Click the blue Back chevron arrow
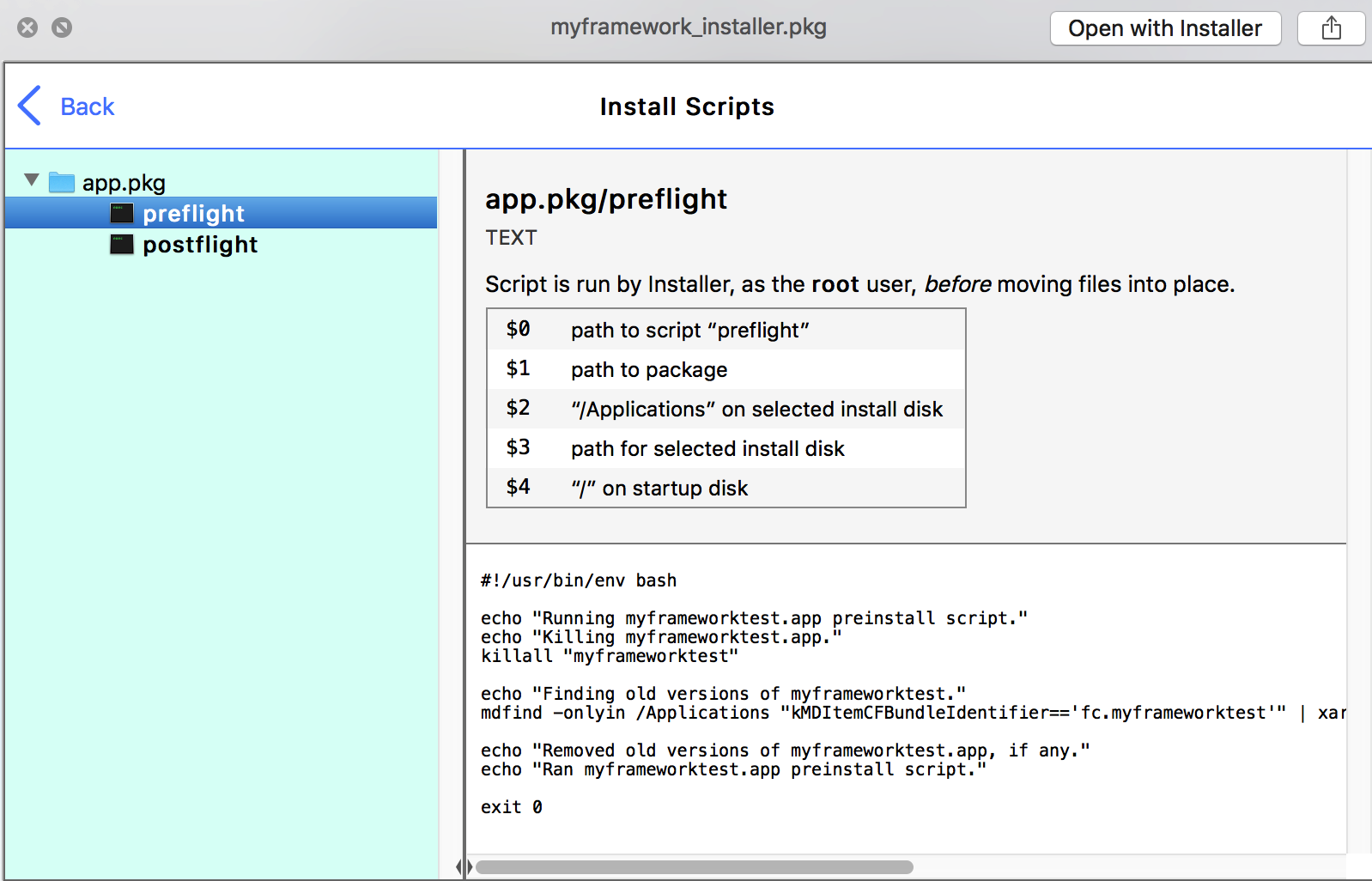This screenshot has width=1372, height=881. pos(29,106)
